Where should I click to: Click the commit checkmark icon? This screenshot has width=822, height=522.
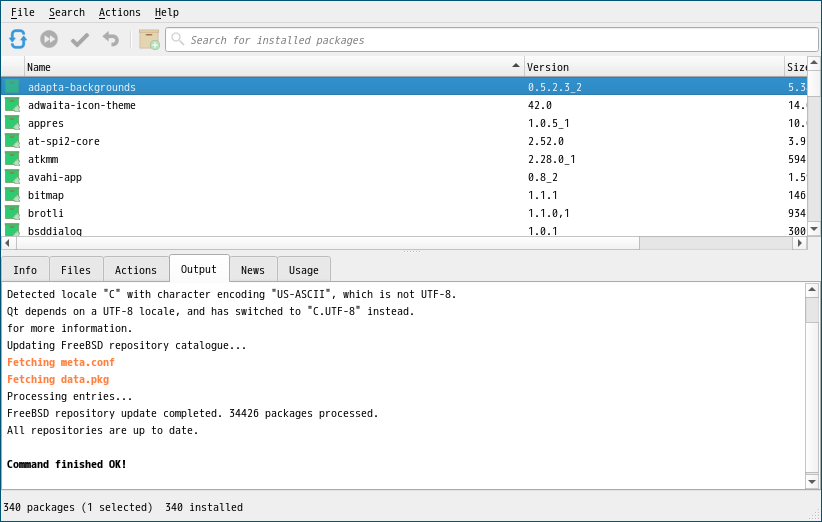point(80,39)
